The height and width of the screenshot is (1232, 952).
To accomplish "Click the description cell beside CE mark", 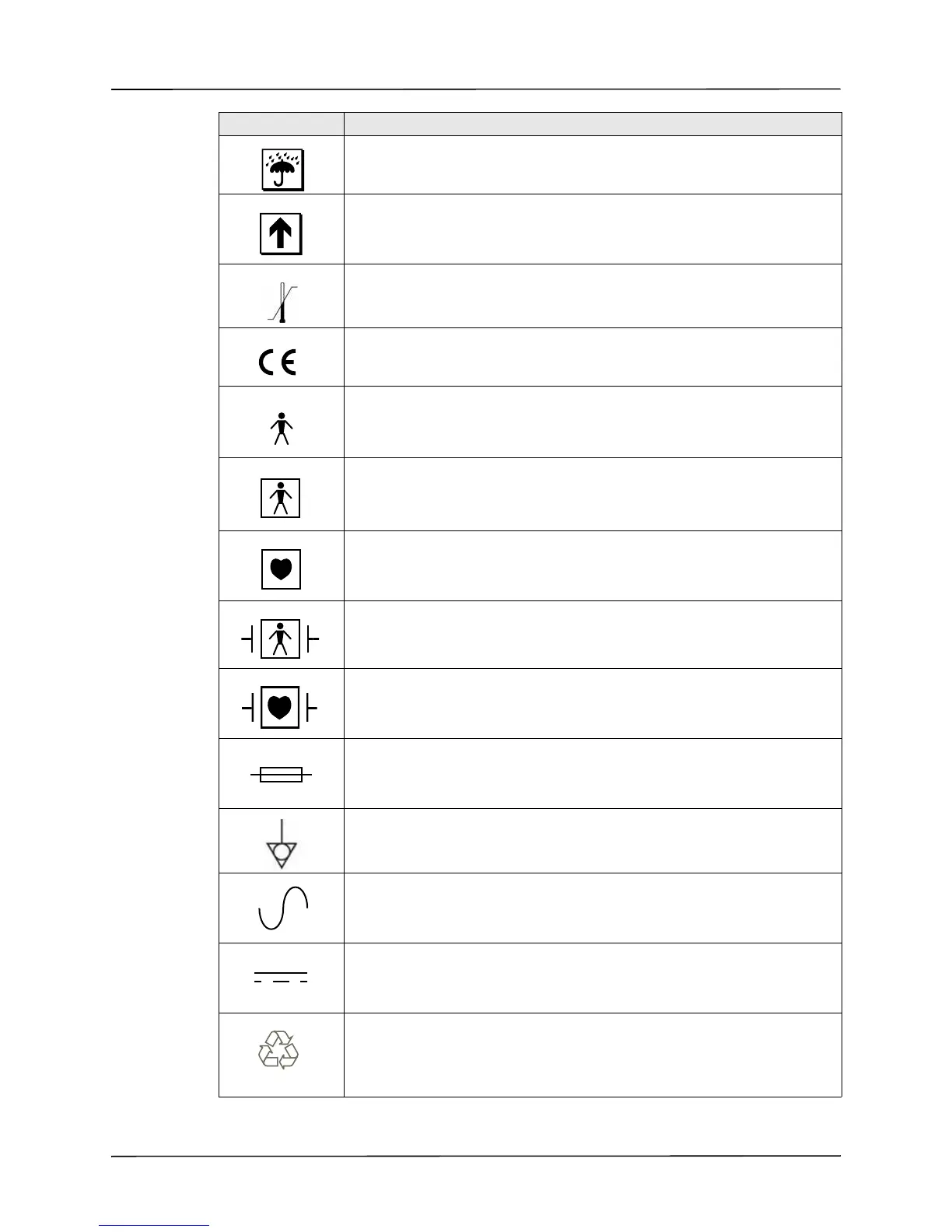I will coord(593,357).
